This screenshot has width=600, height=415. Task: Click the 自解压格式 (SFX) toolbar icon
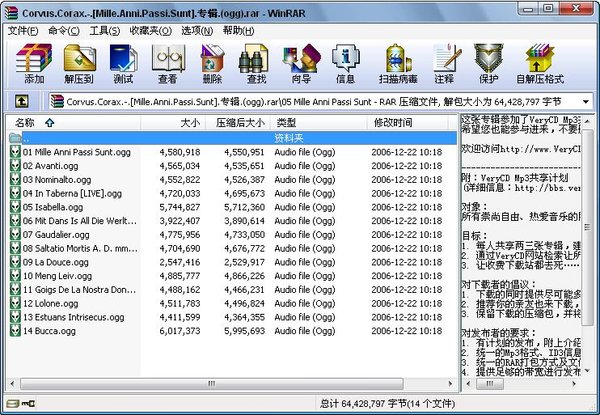click(540, 58)
